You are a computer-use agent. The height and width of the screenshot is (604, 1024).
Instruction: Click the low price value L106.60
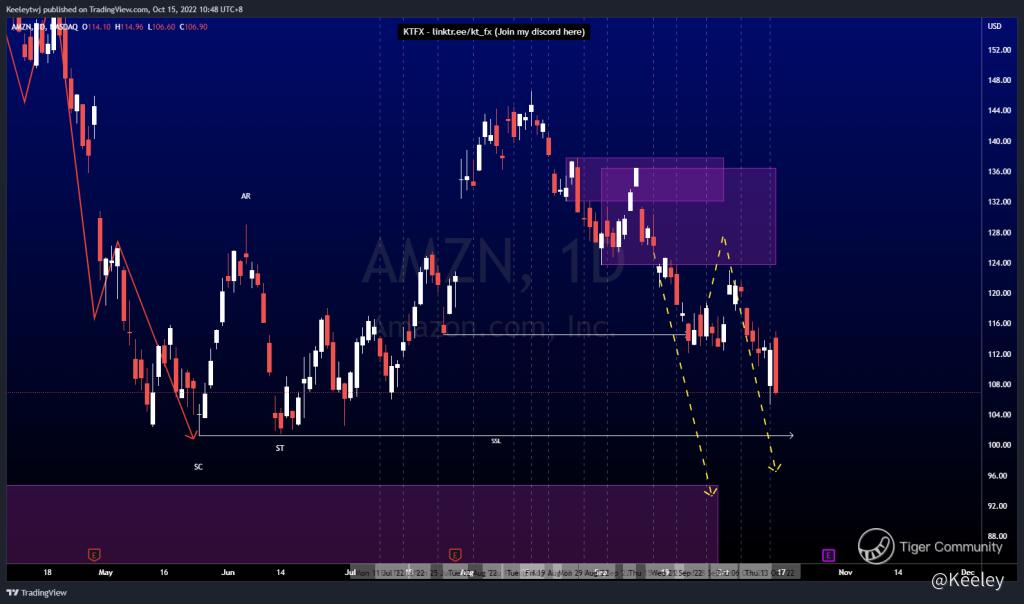pos(161,27)
